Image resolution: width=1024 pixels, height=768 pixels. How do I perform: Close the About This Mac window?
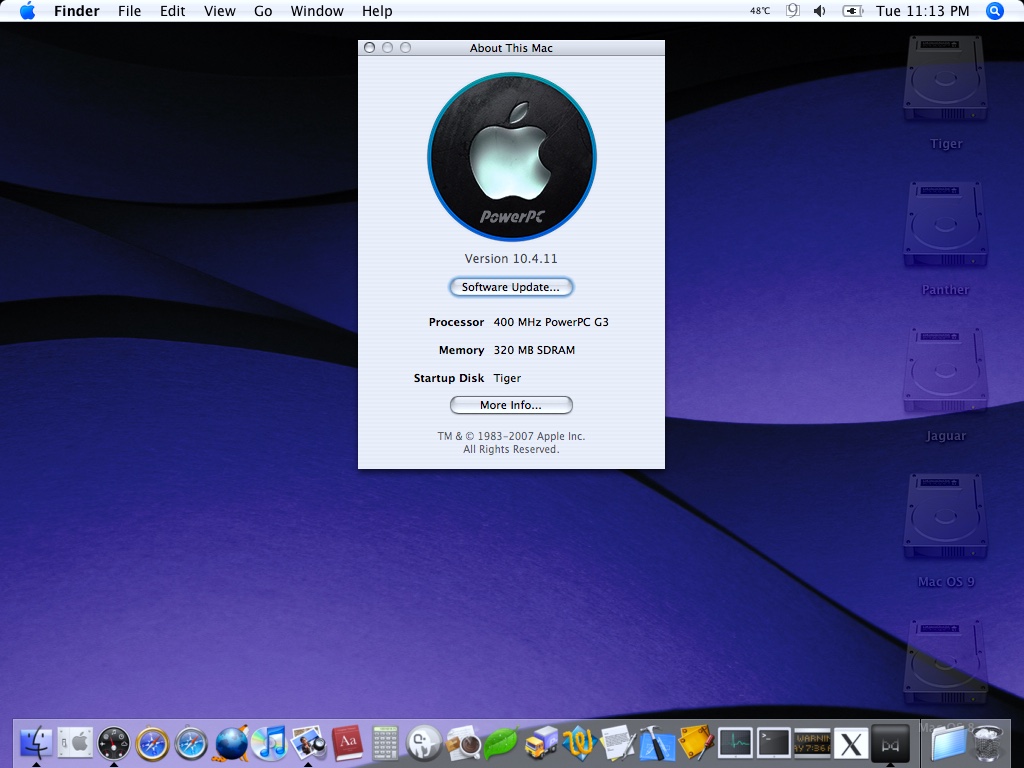370,48
